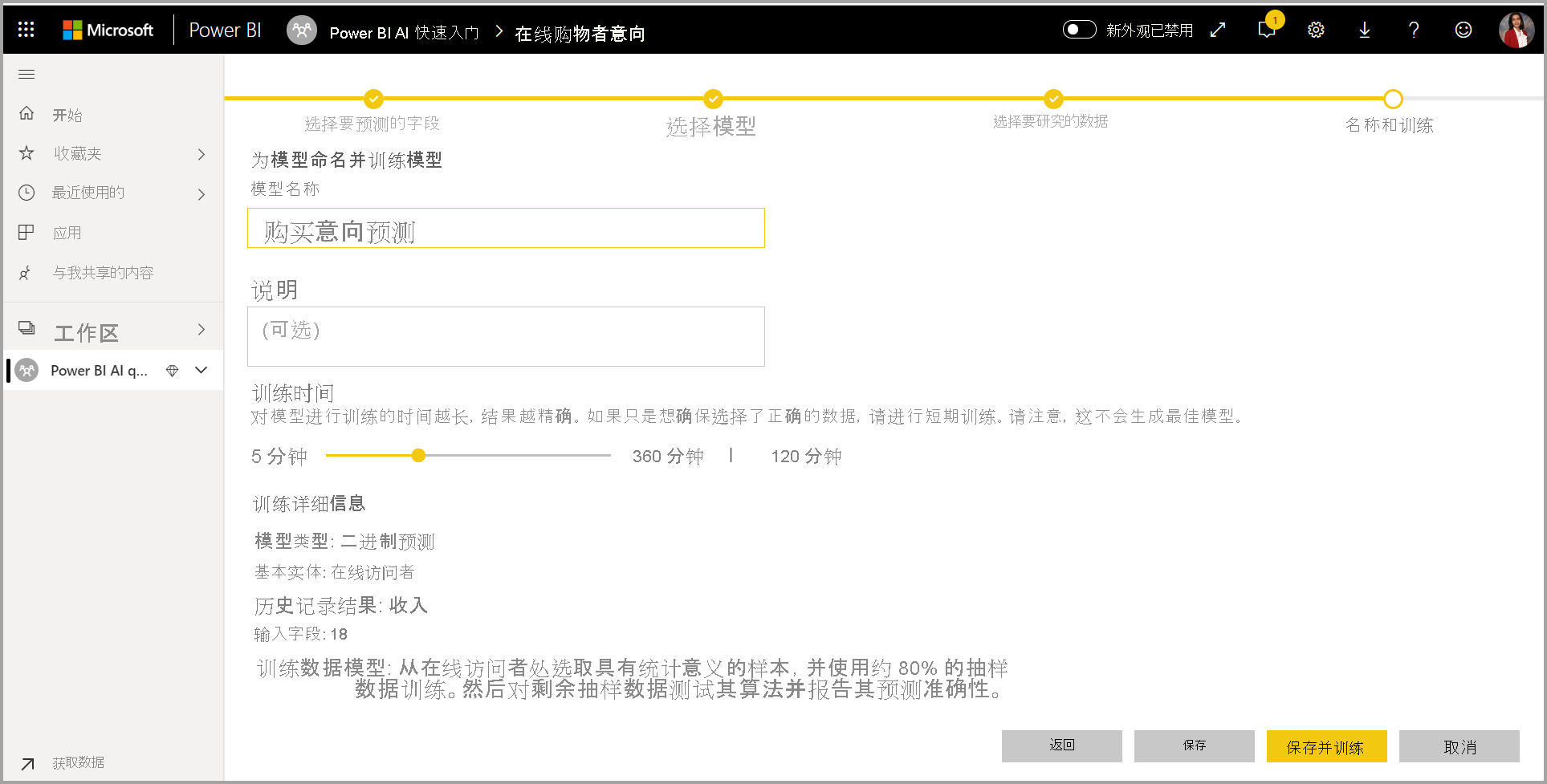
Task: Click the 训练详细信息 heading
Action: pyautogui.click(x=309, y=504)
